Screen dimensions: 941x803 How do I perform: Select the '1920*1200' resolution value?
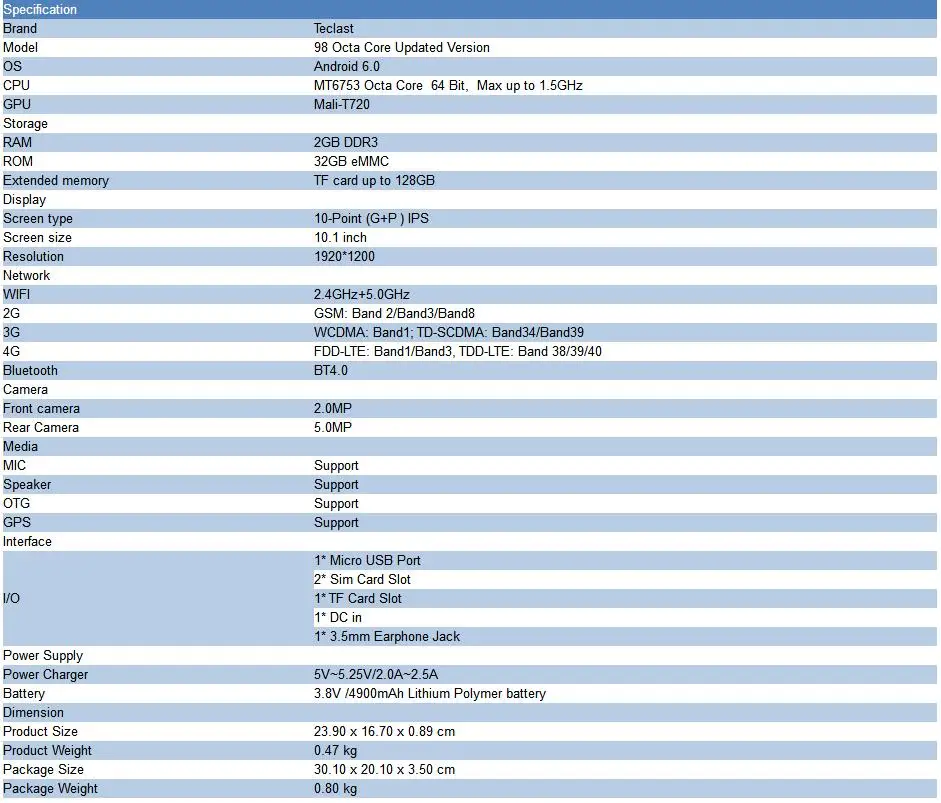click(x=344, y=257)
